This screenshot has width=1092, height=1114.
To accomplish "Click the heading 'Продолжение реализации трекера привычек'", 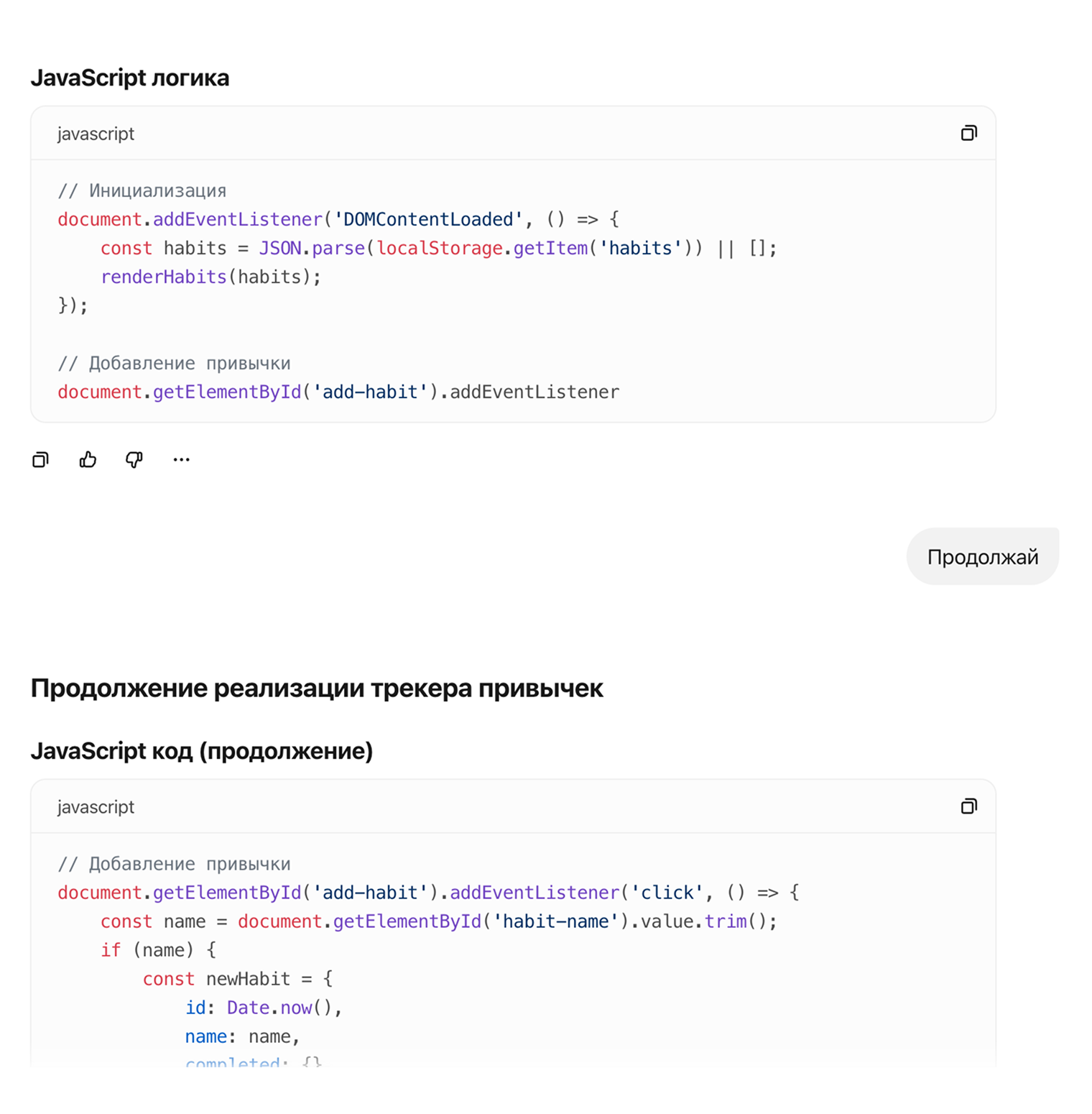I will pos(317,689).
